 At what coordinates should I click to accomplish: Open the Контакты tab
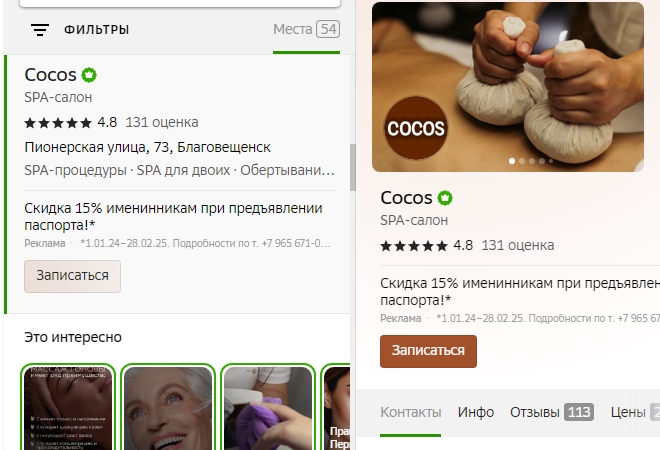pos(411,412)
